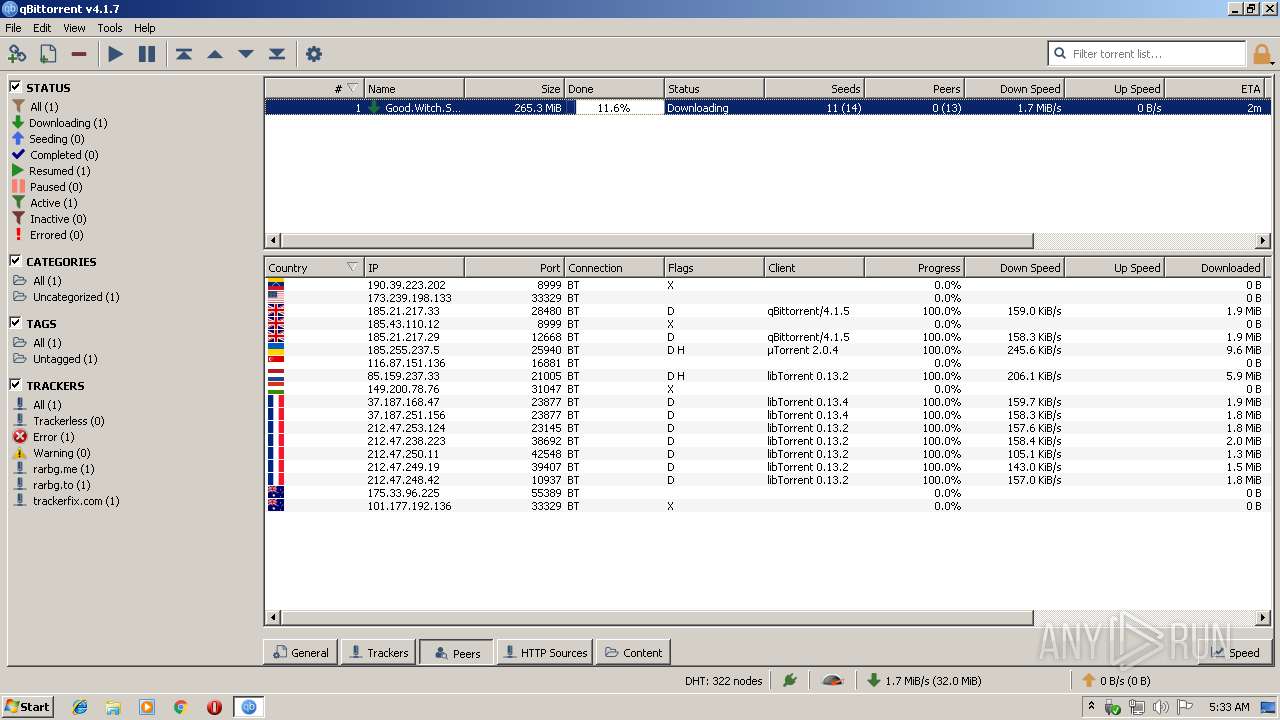Toggle the CATEGORIES section checkbox
The width and height of the screenshot is (1280, 720).
(15, 261)
